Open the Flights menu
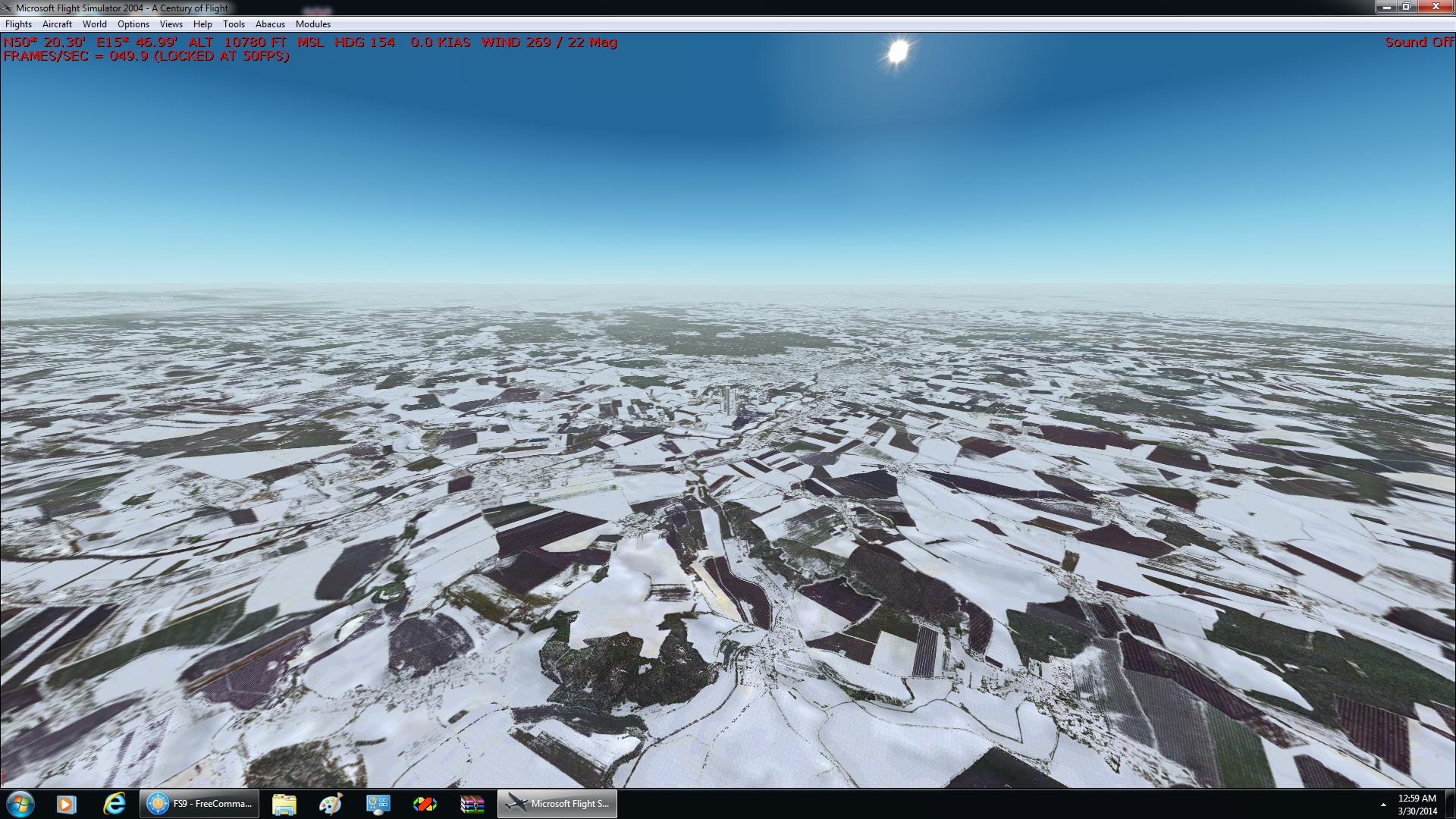This screenshot has width=1456, height=819. point(18,24)
